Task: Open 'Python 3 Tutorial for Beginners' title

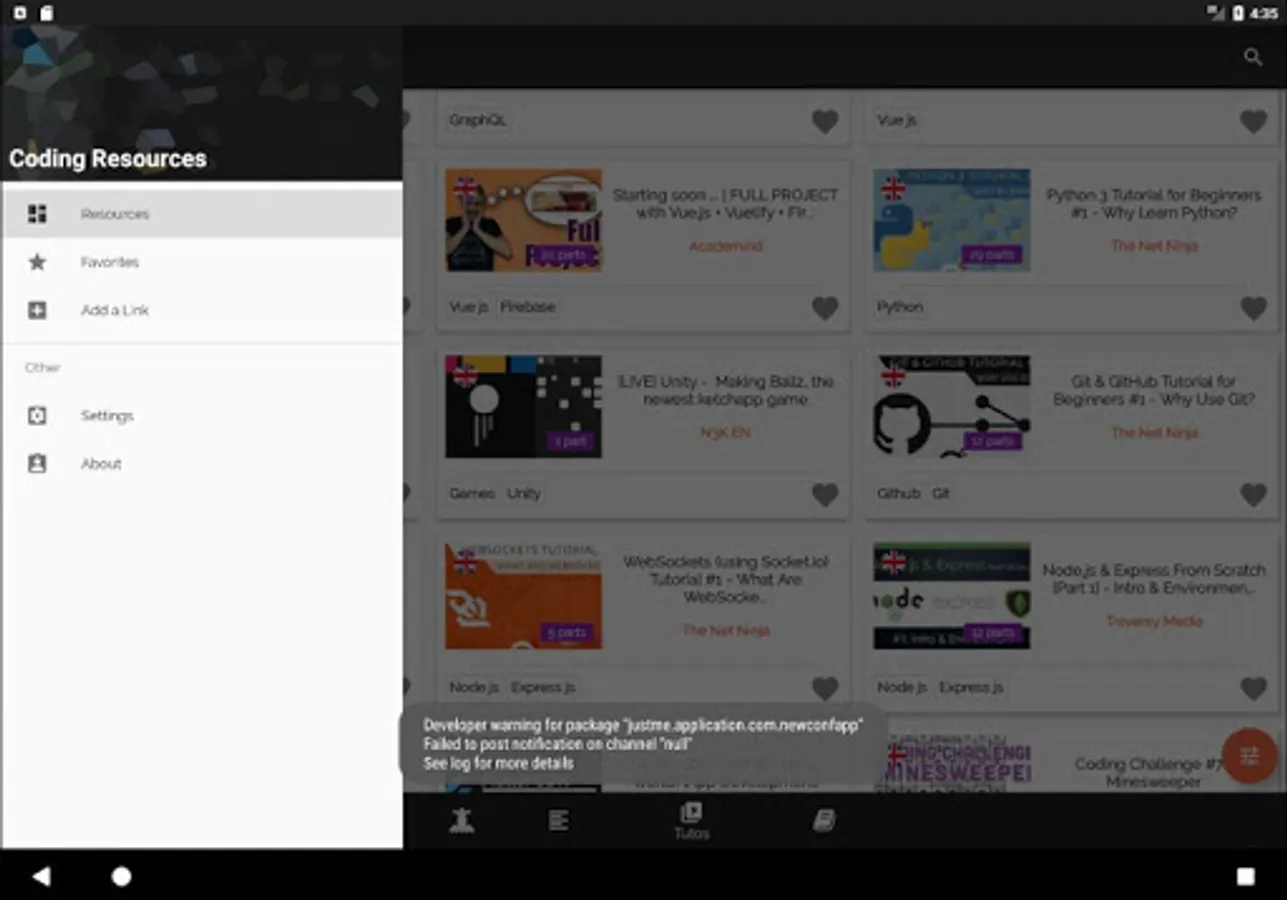Action: point(1154,204)
